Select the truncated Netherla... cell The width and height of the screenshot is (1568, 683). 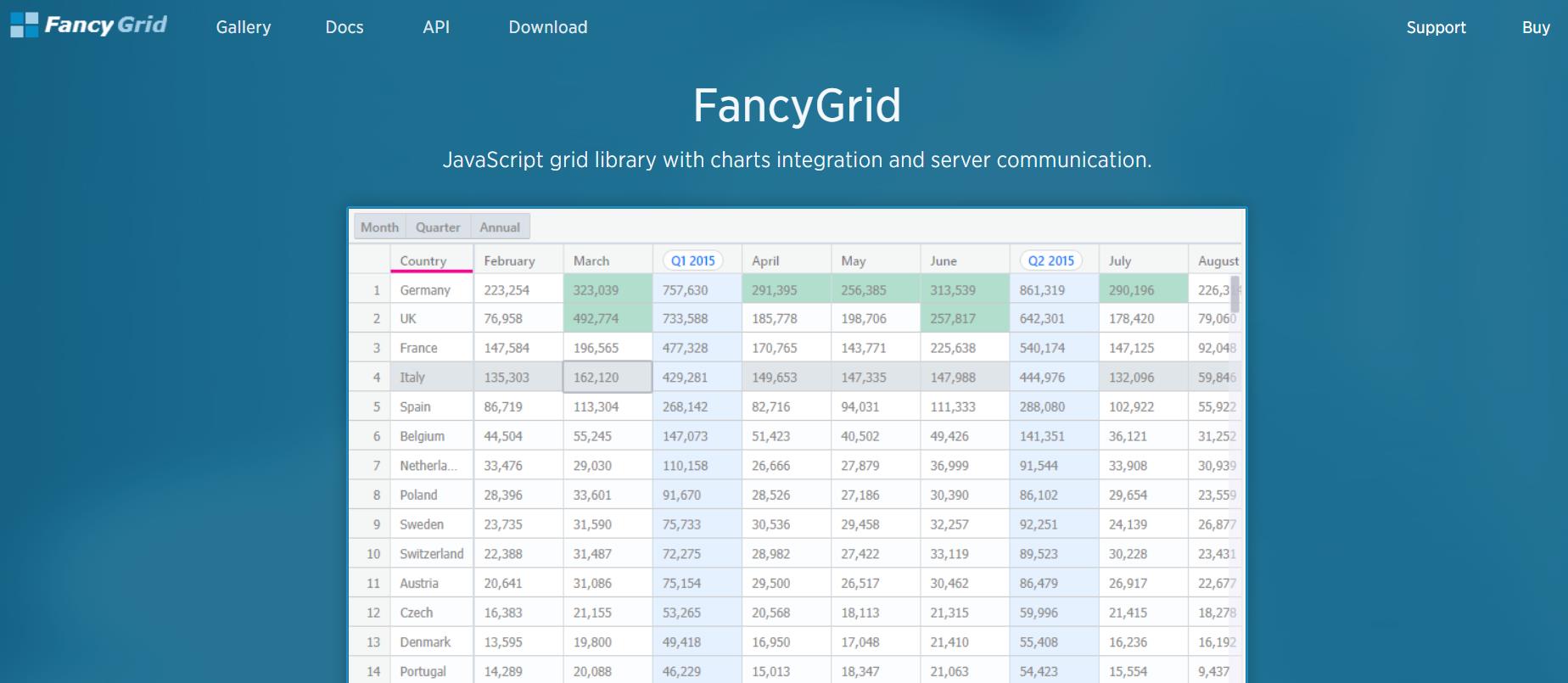tap(431, 466)
